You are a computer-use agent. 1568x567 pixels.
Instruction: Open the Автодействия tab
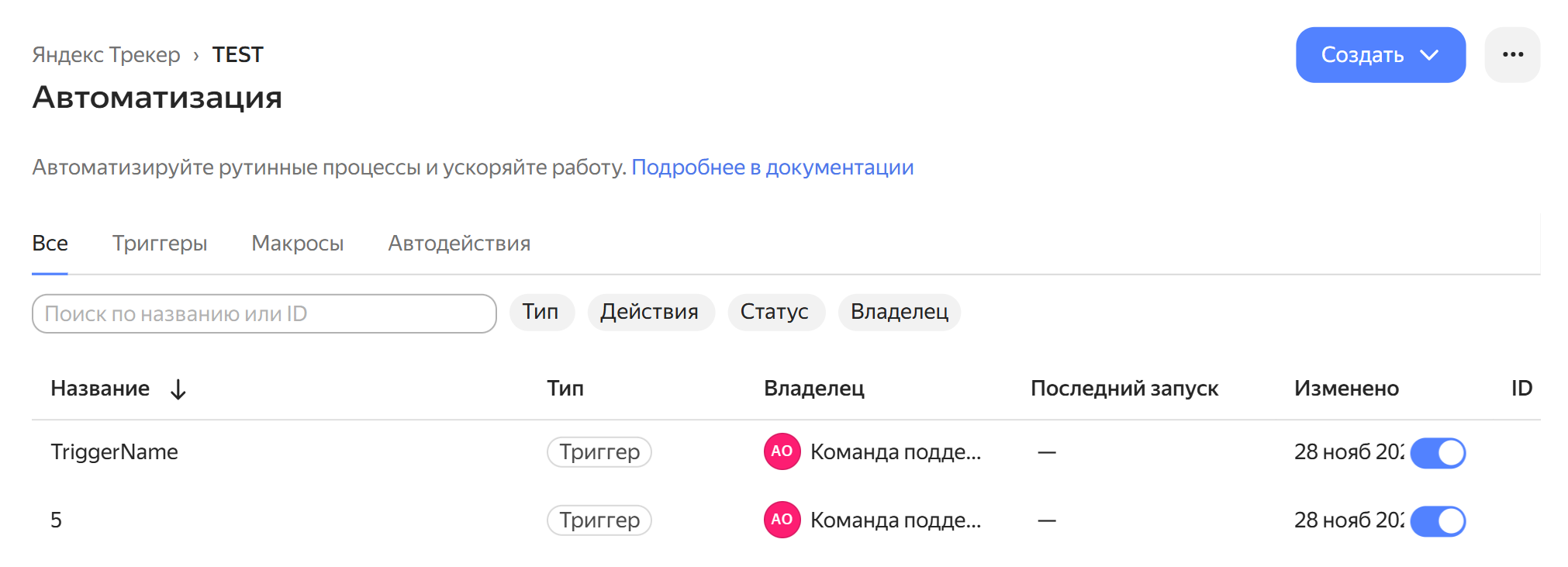click(x=459, y=244)
